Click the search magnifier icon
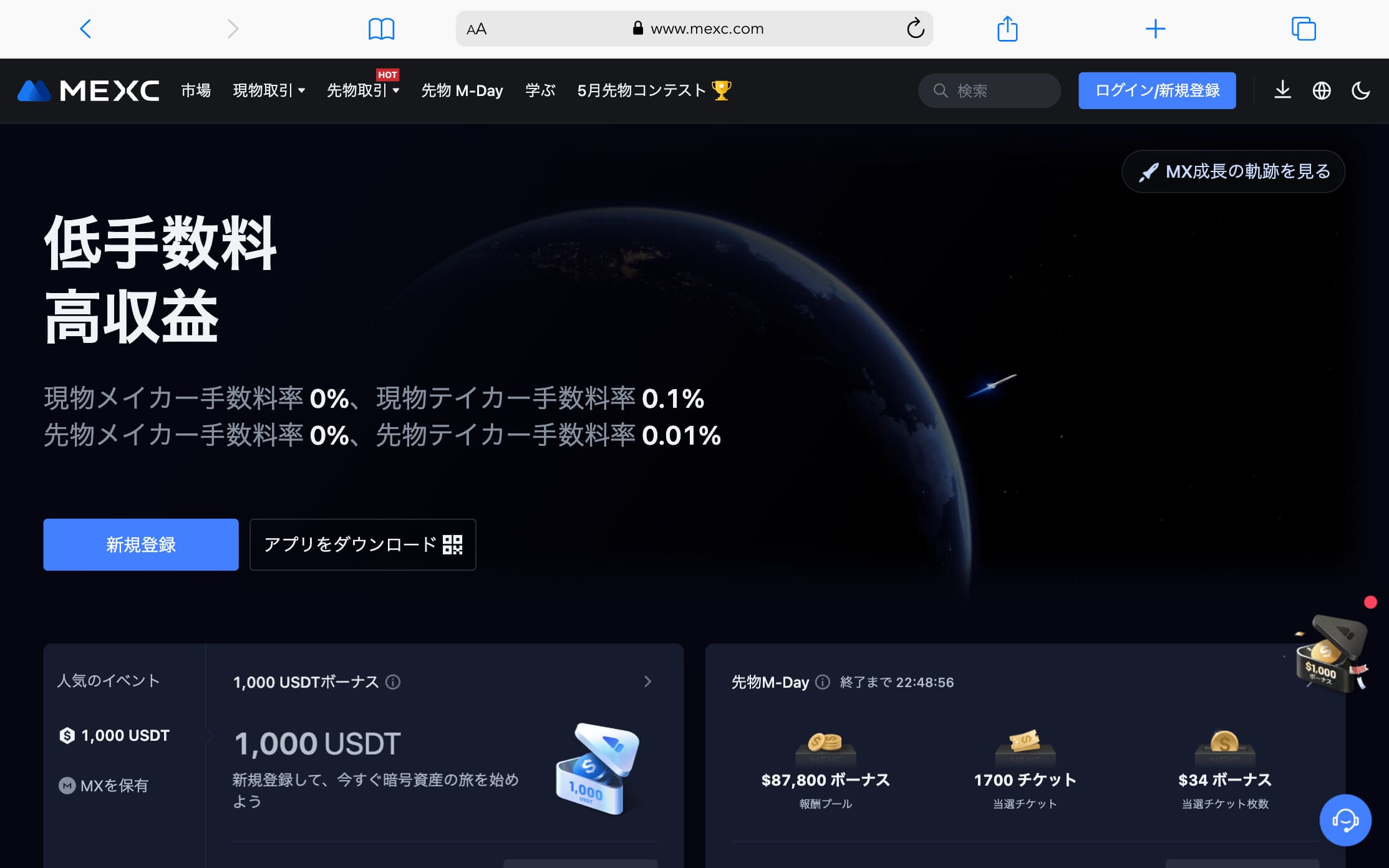This screenshot has width=1389, height=868. 940,90
